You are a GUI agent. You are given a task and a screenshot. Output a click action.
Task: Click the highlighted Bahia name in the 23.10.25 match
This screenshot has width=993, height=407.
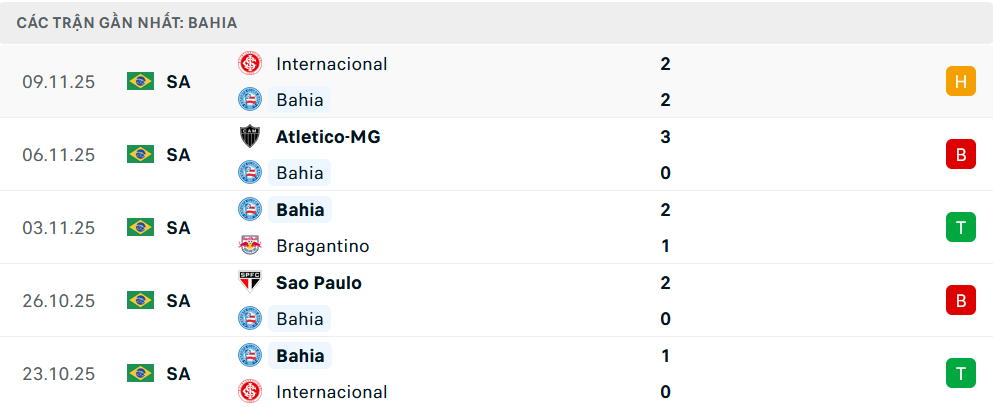300,356
